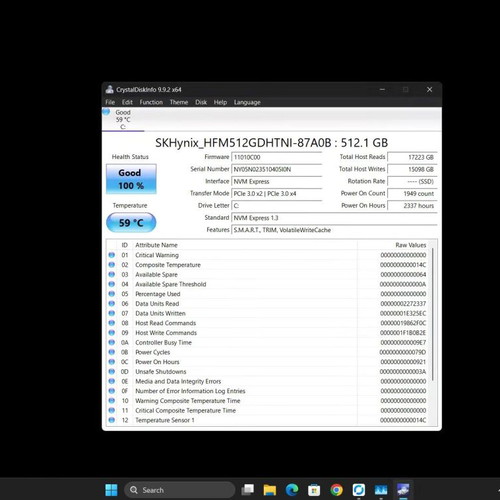Screen dimensions: 500x500
Task: Click status icon of Available Spare Threshold row
Action: point(112,284)
